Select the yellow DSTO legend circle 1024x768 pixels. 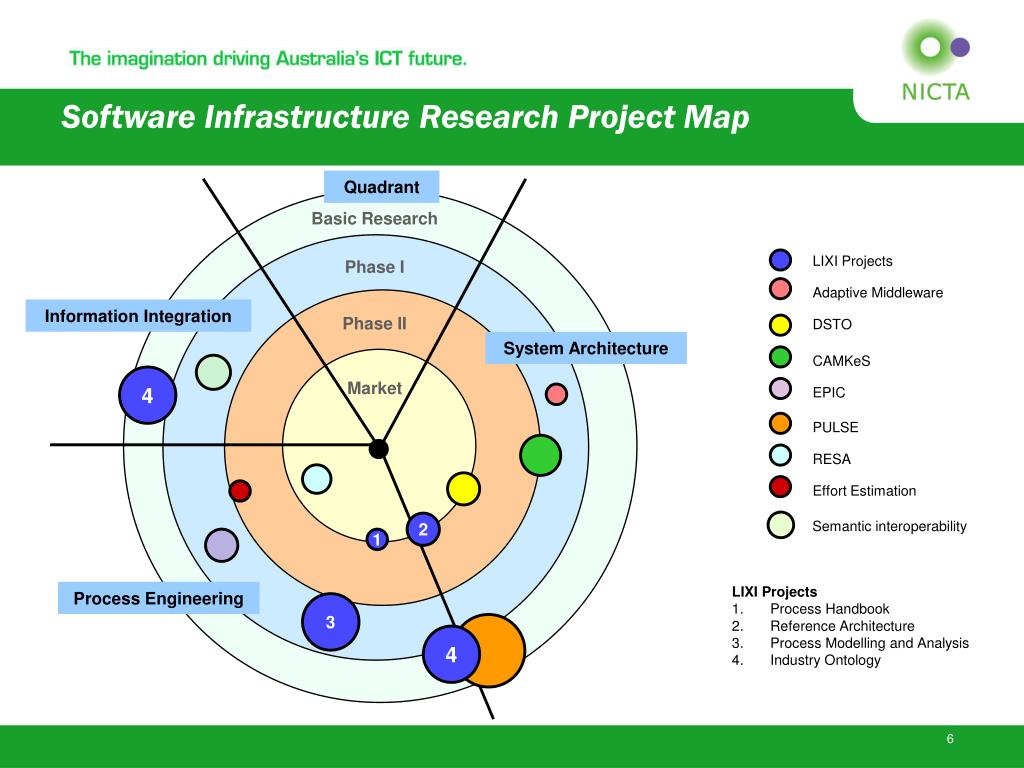coord(780,325)
